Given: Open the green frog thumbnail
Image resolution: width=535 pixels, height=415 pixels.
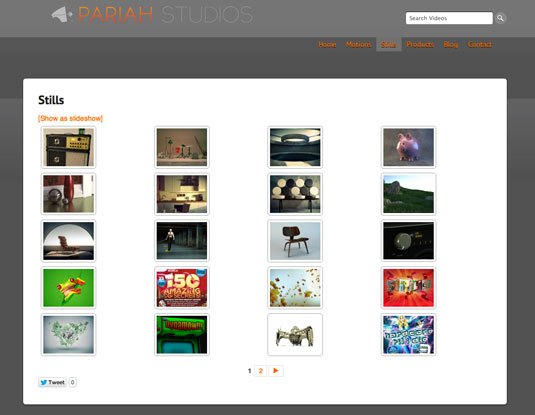Looking at the screenshot, I should tap(69, 288).
